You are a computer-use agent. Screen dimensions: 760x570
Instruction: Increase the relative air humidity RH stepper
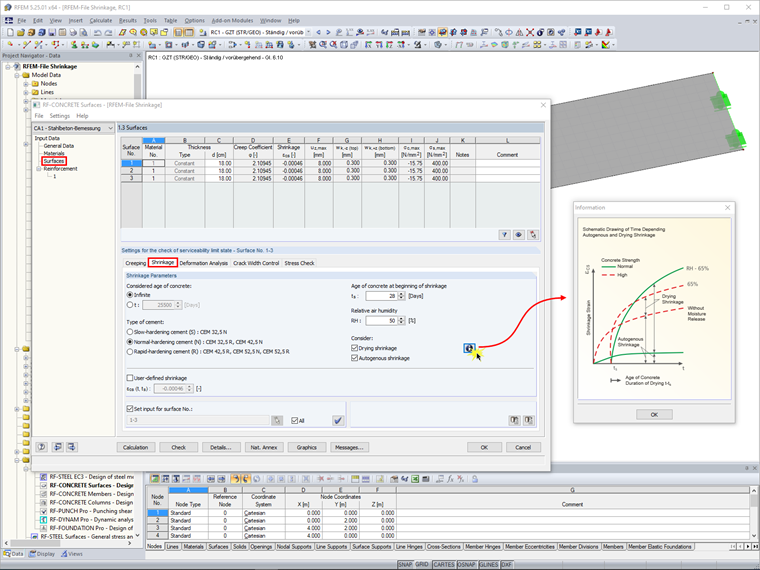[x=401, y=318]
